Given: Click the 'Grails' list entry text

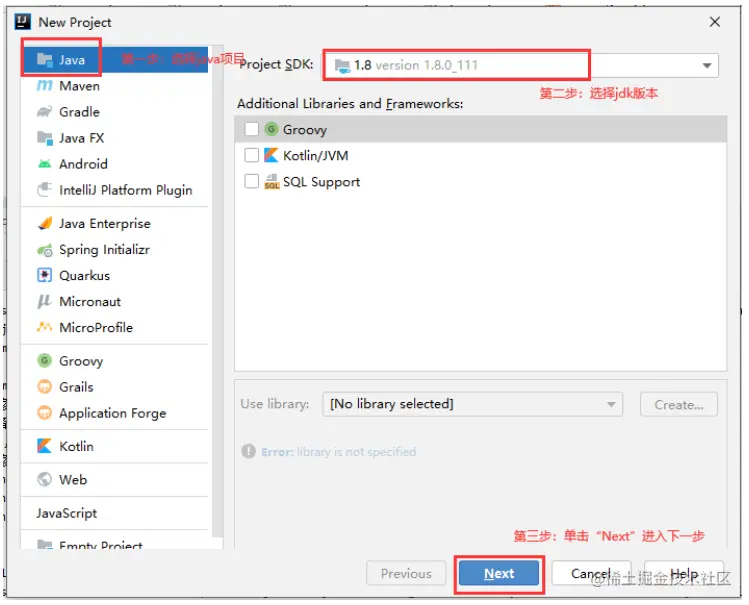Looking at the screenshot, I should 76,386.
